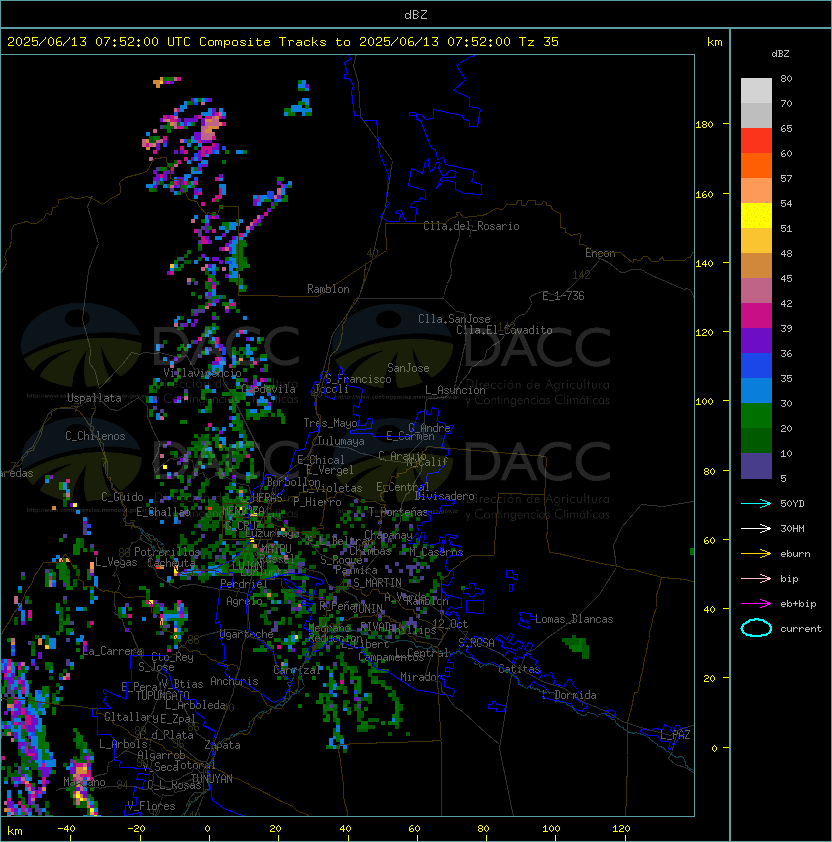Click the green 30 dBZ color swatch
The image size is (832, 842).
(756, 416)
